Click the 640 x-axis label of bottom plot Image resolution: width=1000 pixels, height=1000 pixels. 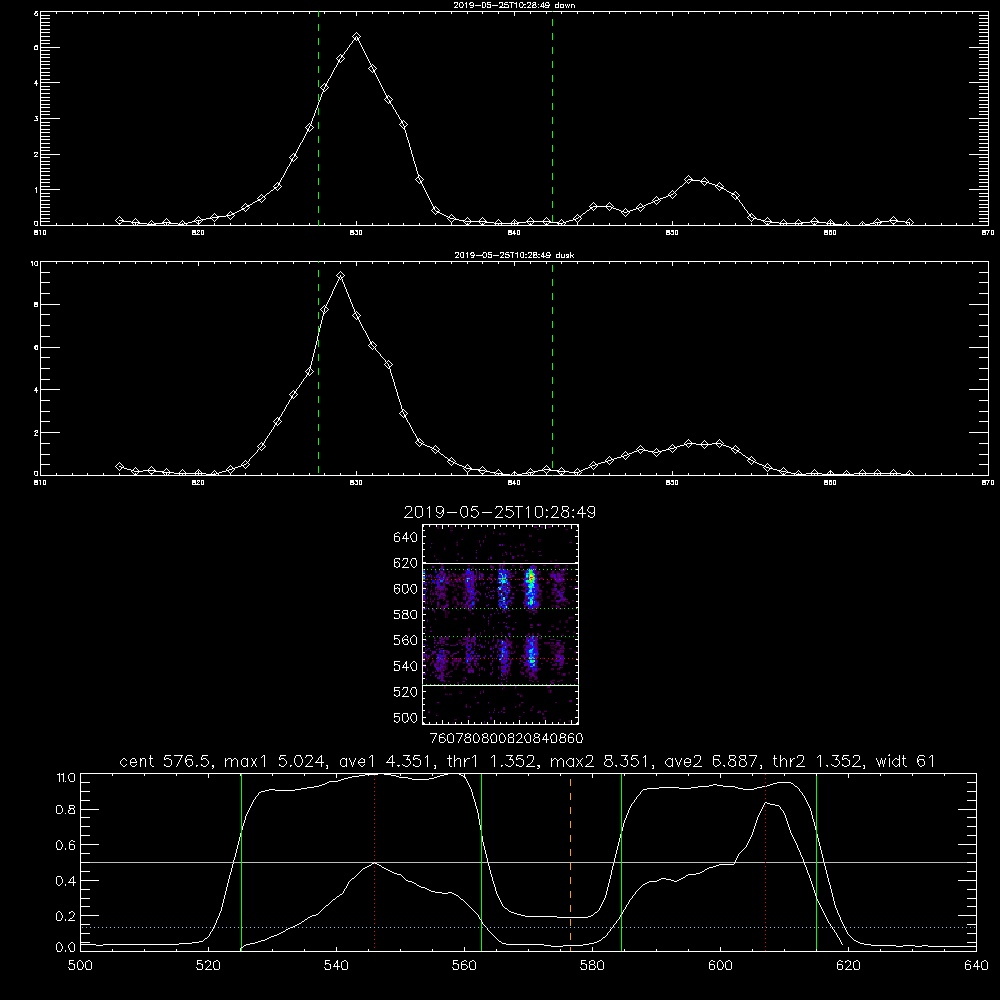tap(976, 966)
